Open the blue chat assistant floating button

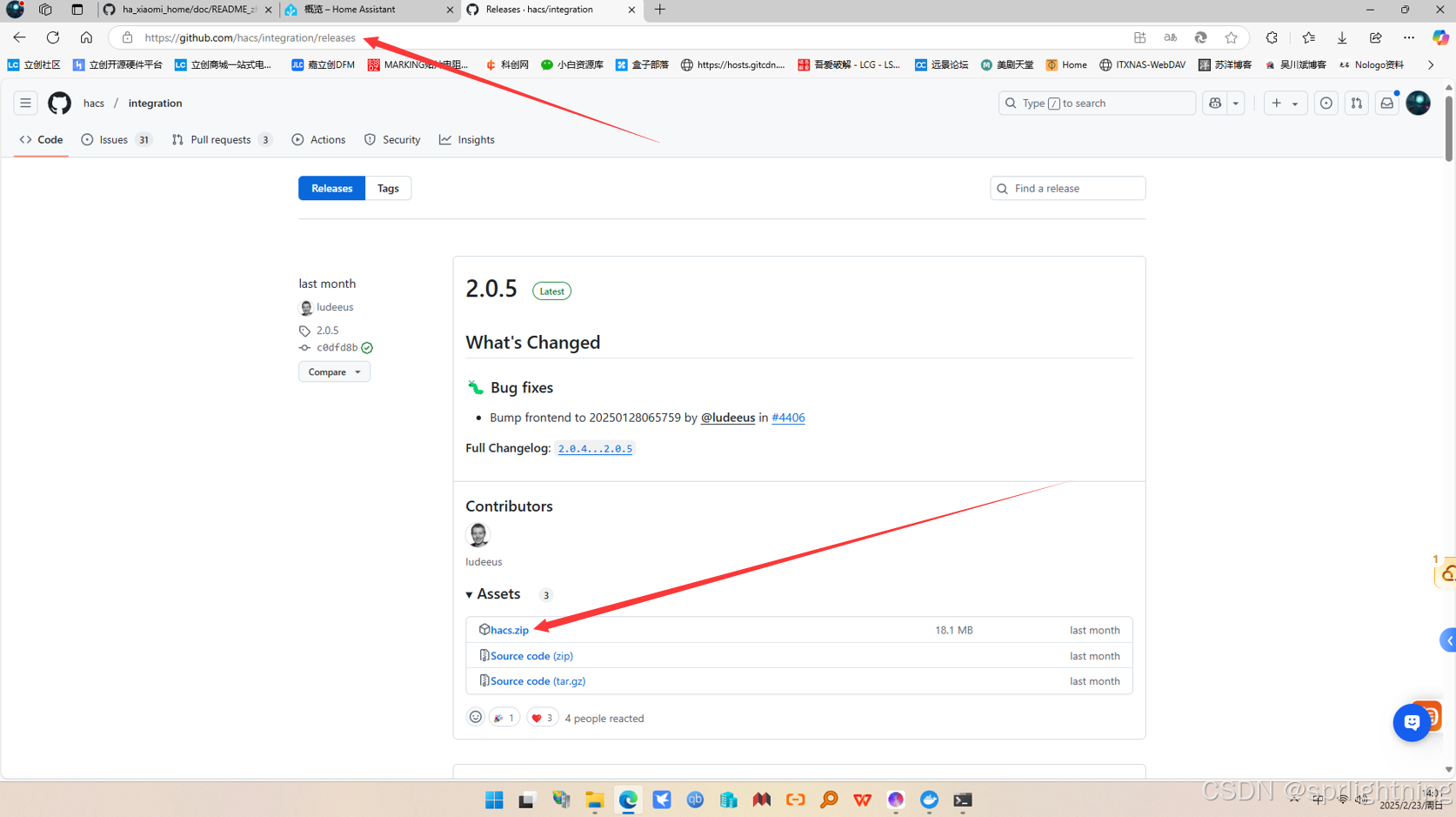point(1411,722)
